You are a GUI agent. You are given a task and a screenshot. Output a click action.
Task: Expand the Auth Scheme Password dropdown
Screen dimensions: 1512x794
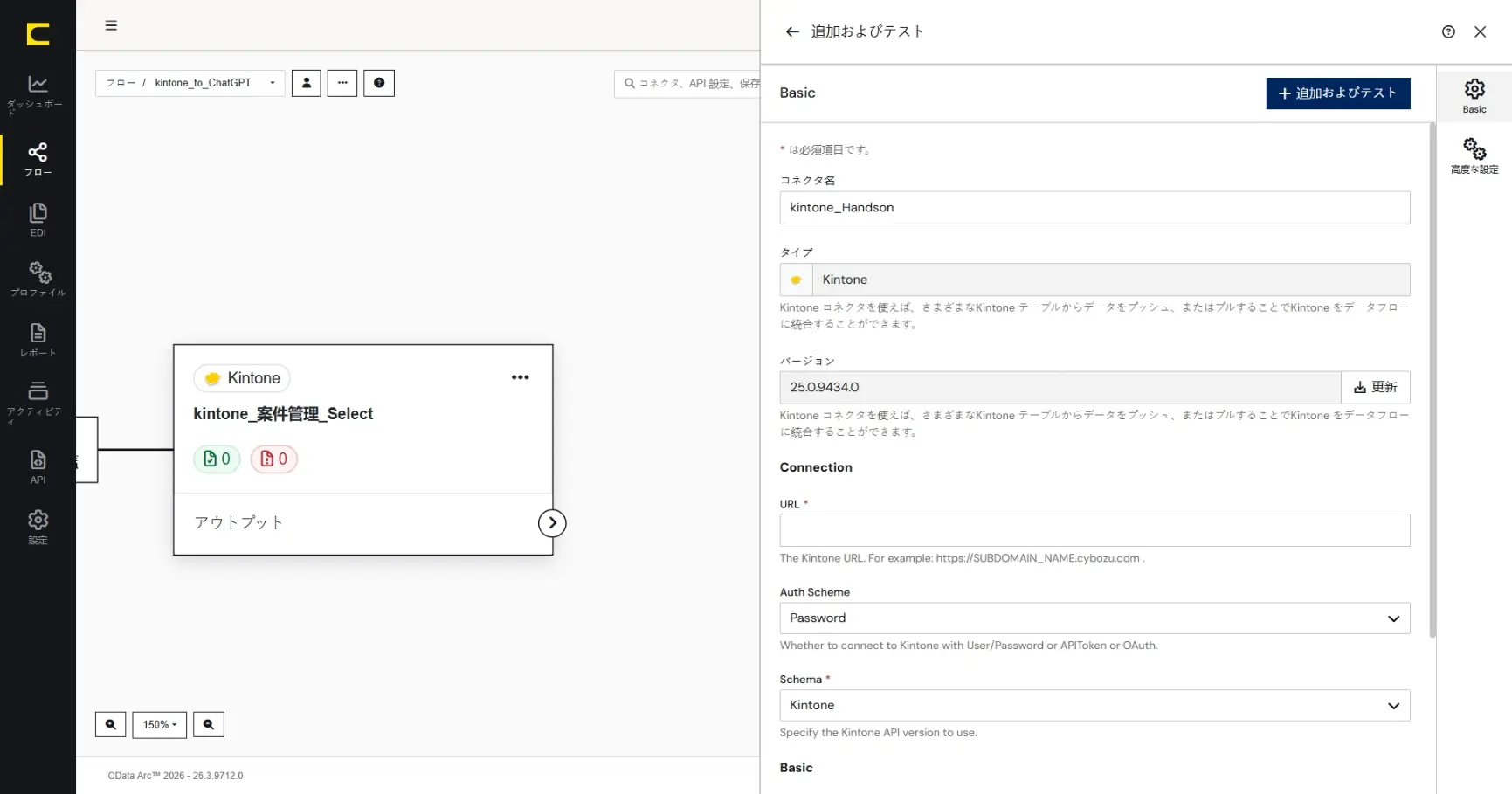(1094, 618)
